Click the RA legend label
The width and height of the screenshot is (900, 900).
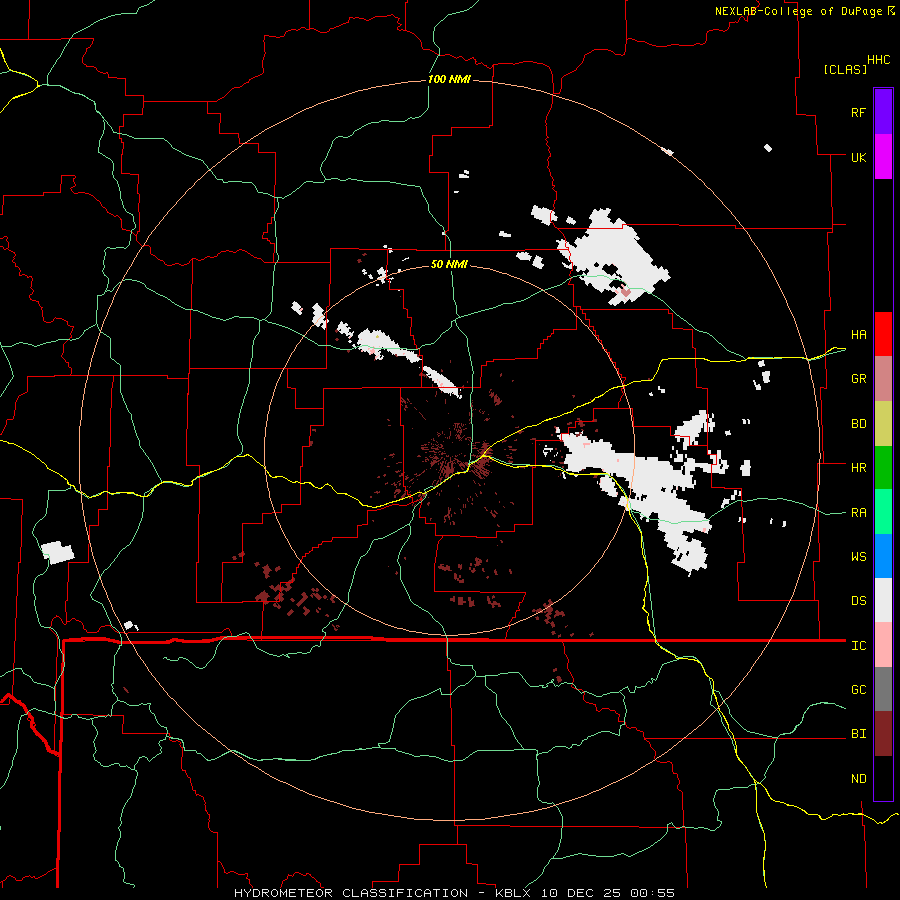(858, 513)
